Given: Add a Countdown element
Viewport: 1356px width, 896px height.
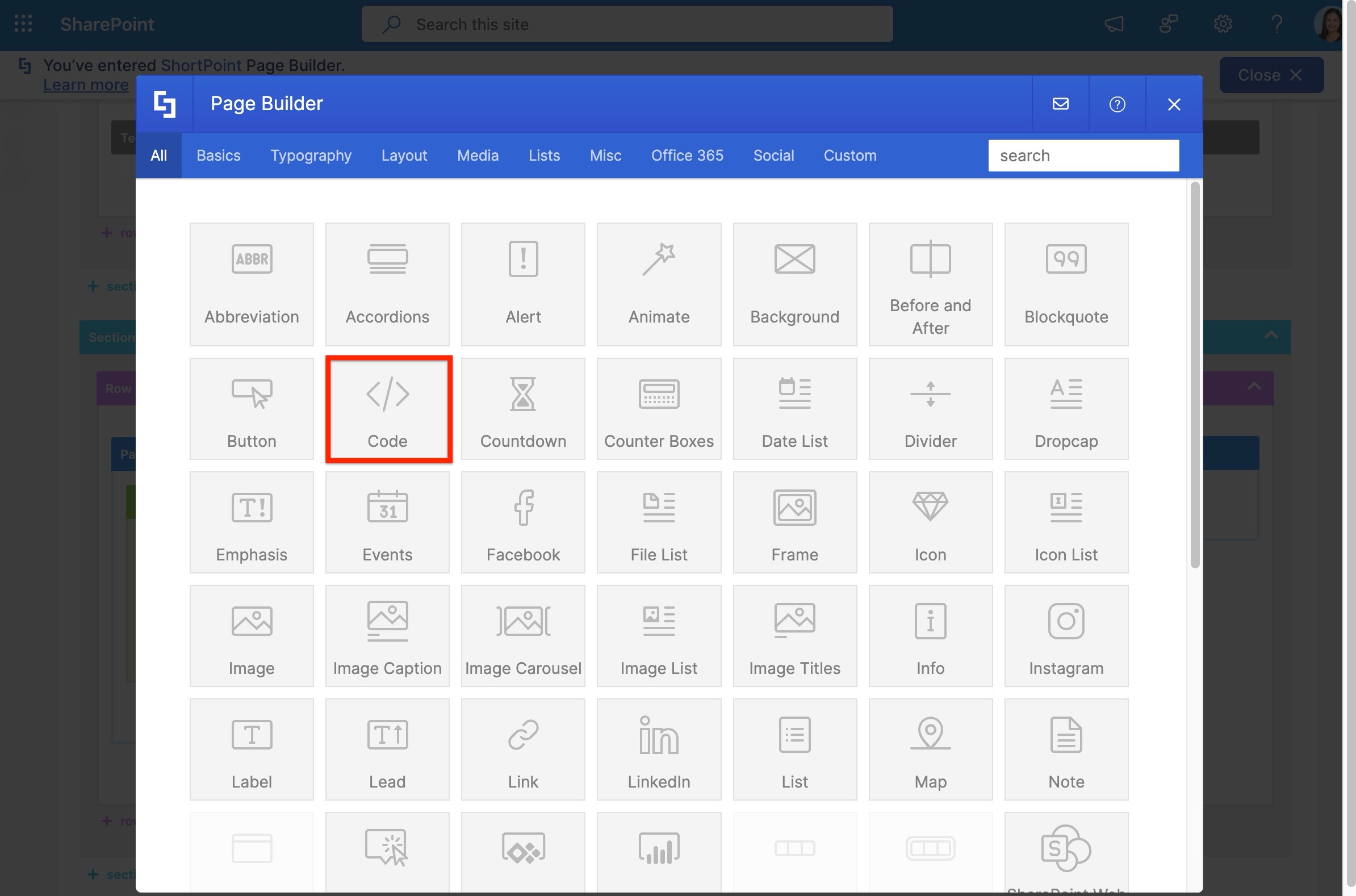Looking at the screenshot, I should 523,409.
